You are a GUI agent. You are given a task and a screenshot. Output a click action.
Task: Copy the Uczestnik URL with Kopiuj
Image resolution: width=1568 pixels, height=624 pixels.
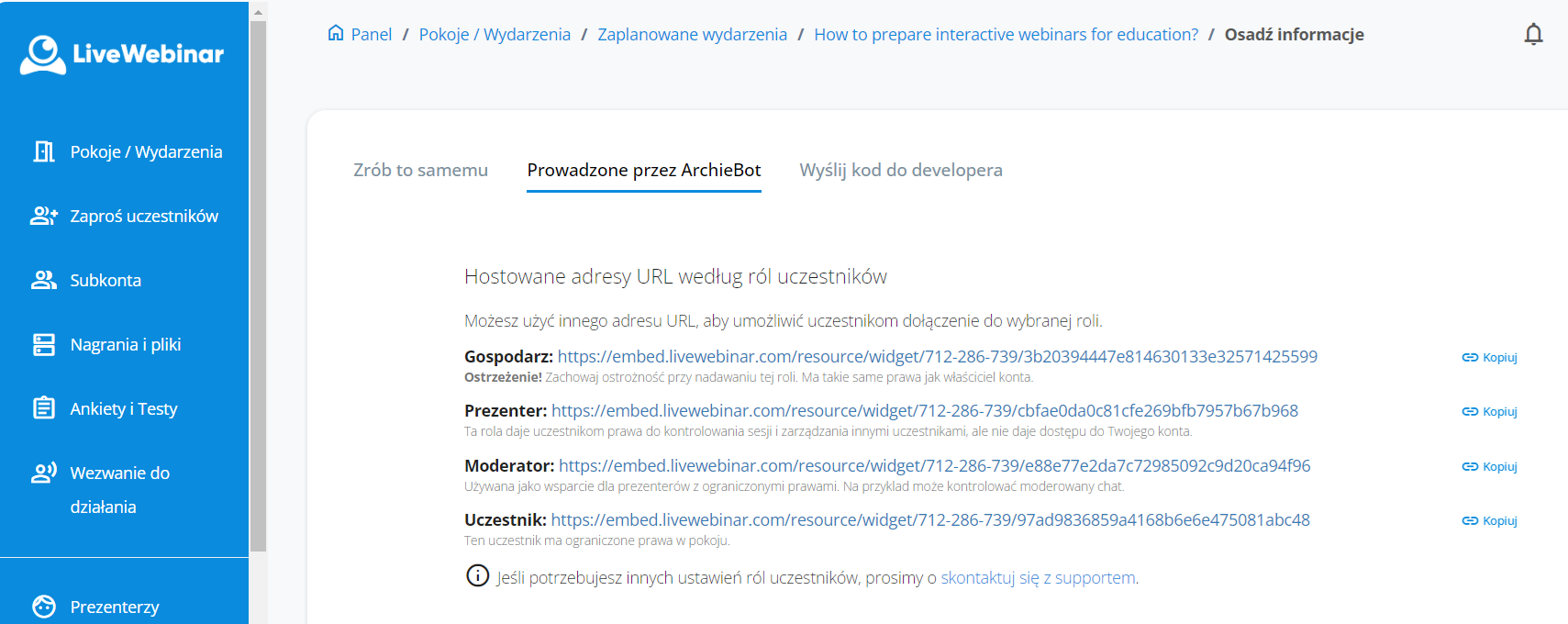[x=1489, y=520]
